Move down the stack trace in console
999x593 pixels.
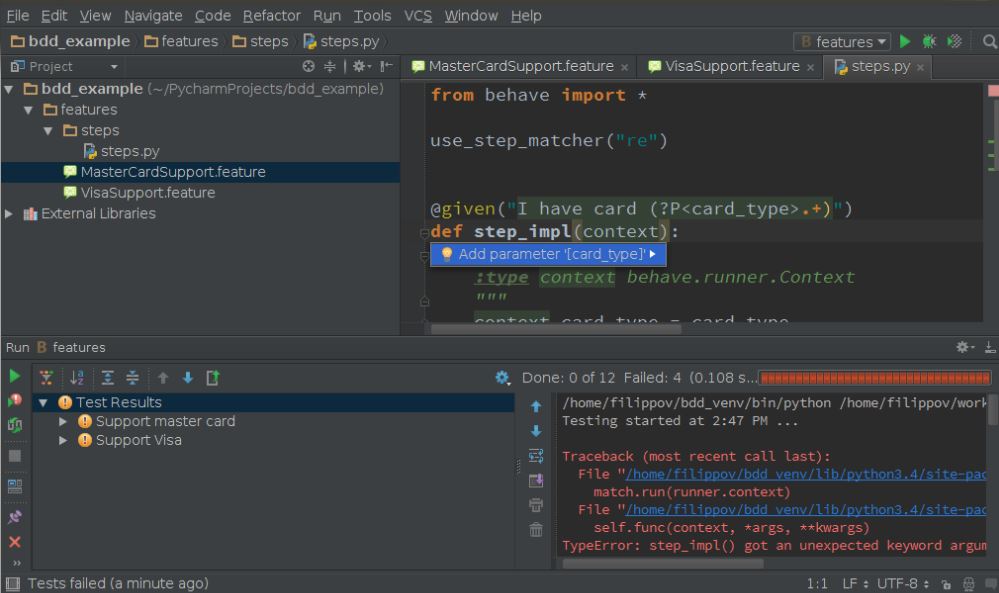click(536, 431)
